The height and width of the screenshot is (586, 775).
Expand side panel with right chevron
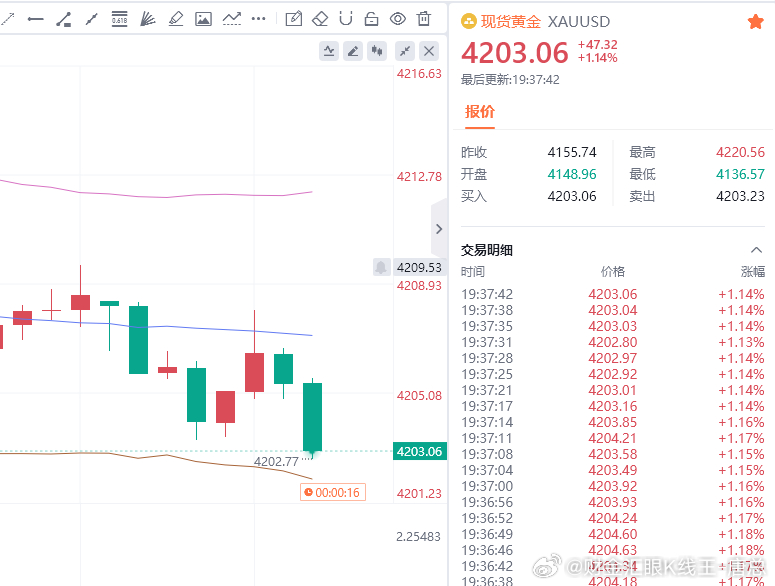(439, 229)
